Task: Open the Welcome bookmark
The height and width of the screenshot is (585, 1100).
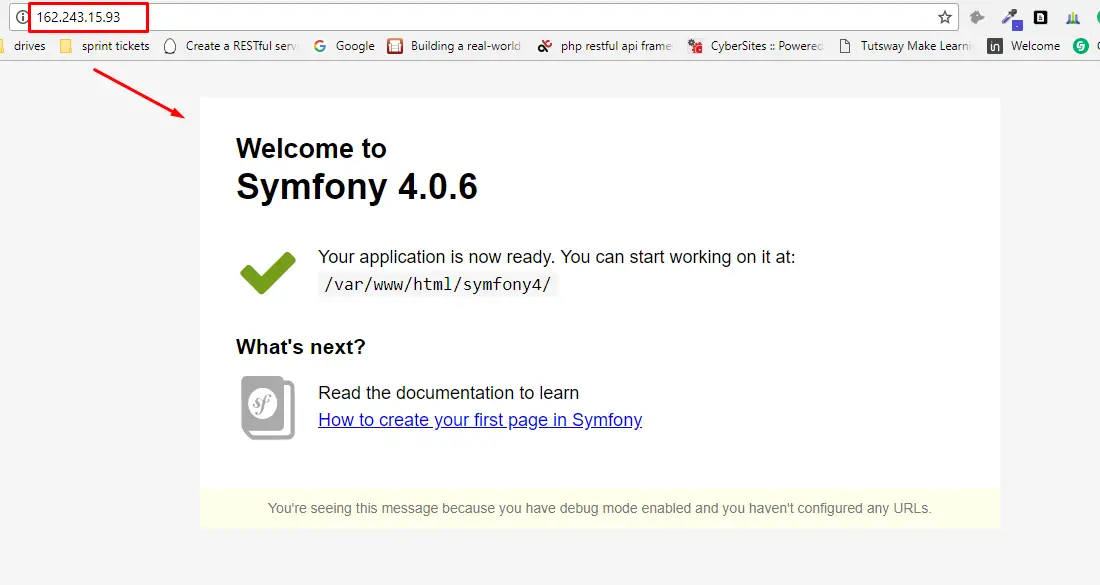Action: click(x=1024, y=46)
